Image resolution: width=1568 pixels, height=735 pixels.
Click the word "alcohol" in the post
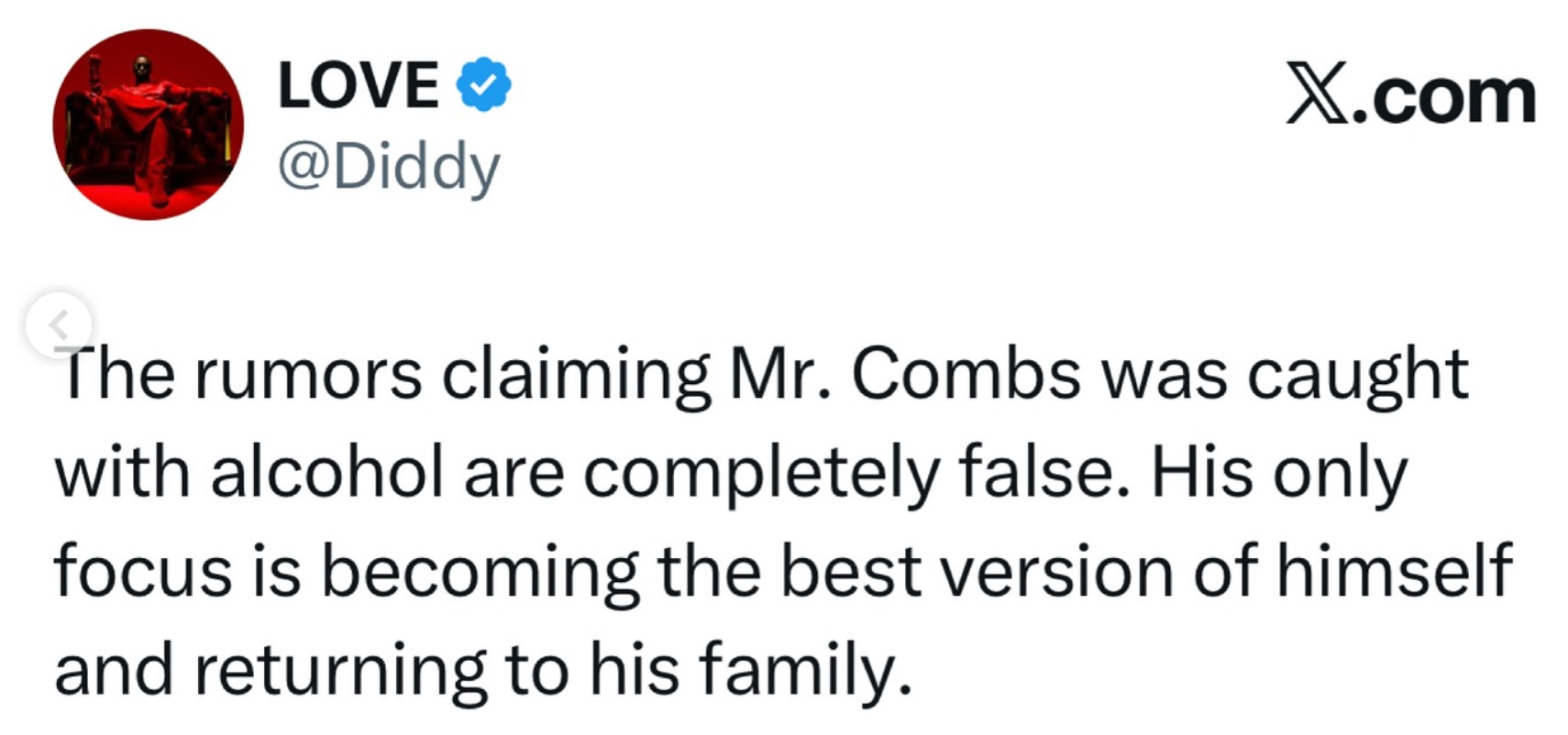326,473
